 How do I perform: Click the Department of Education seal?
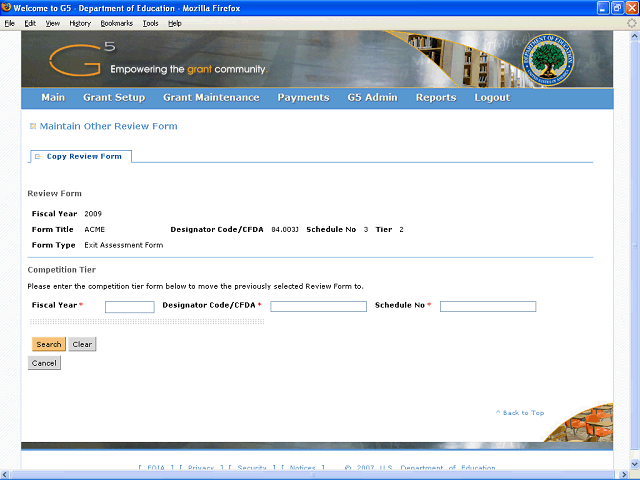(548, 60)
